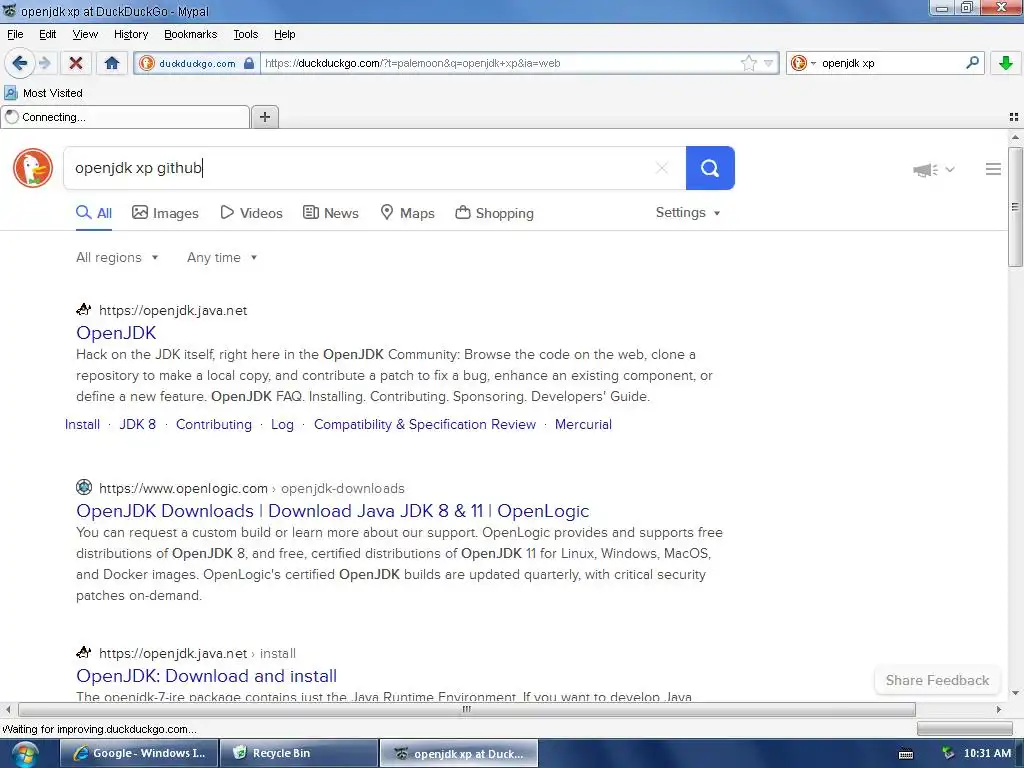Image resolution: width=1024 pixels, height=768 pixels.
Task: Open the address bar history dropdown arrow
Action: point(769,63)
